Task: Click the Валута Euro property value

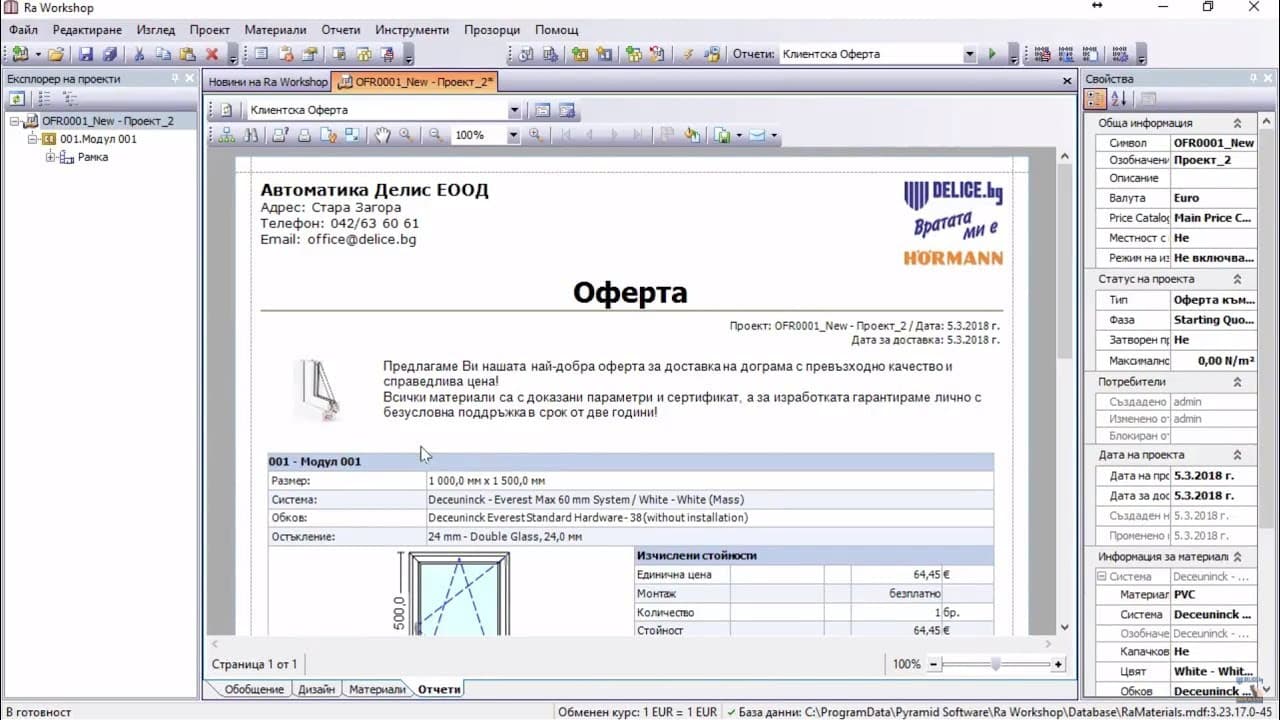Action: [1212, 198]
